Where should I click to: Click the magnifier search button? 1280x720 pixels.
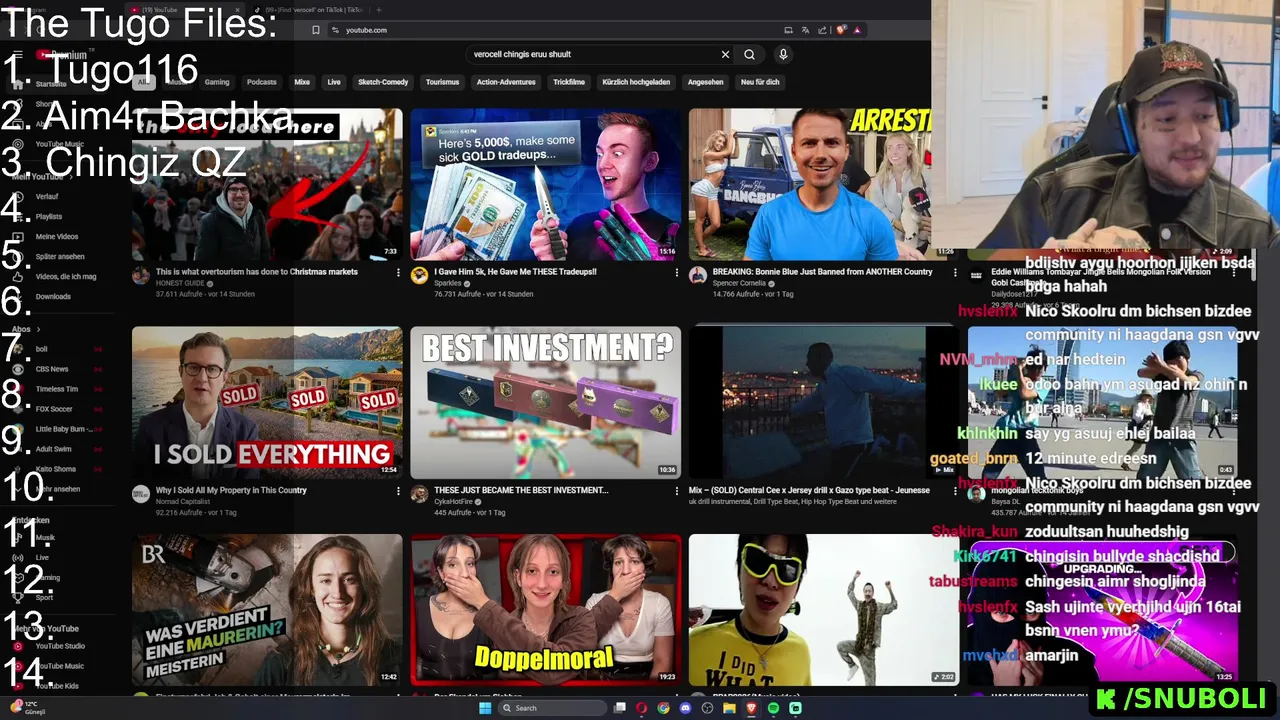coord(749,54)
